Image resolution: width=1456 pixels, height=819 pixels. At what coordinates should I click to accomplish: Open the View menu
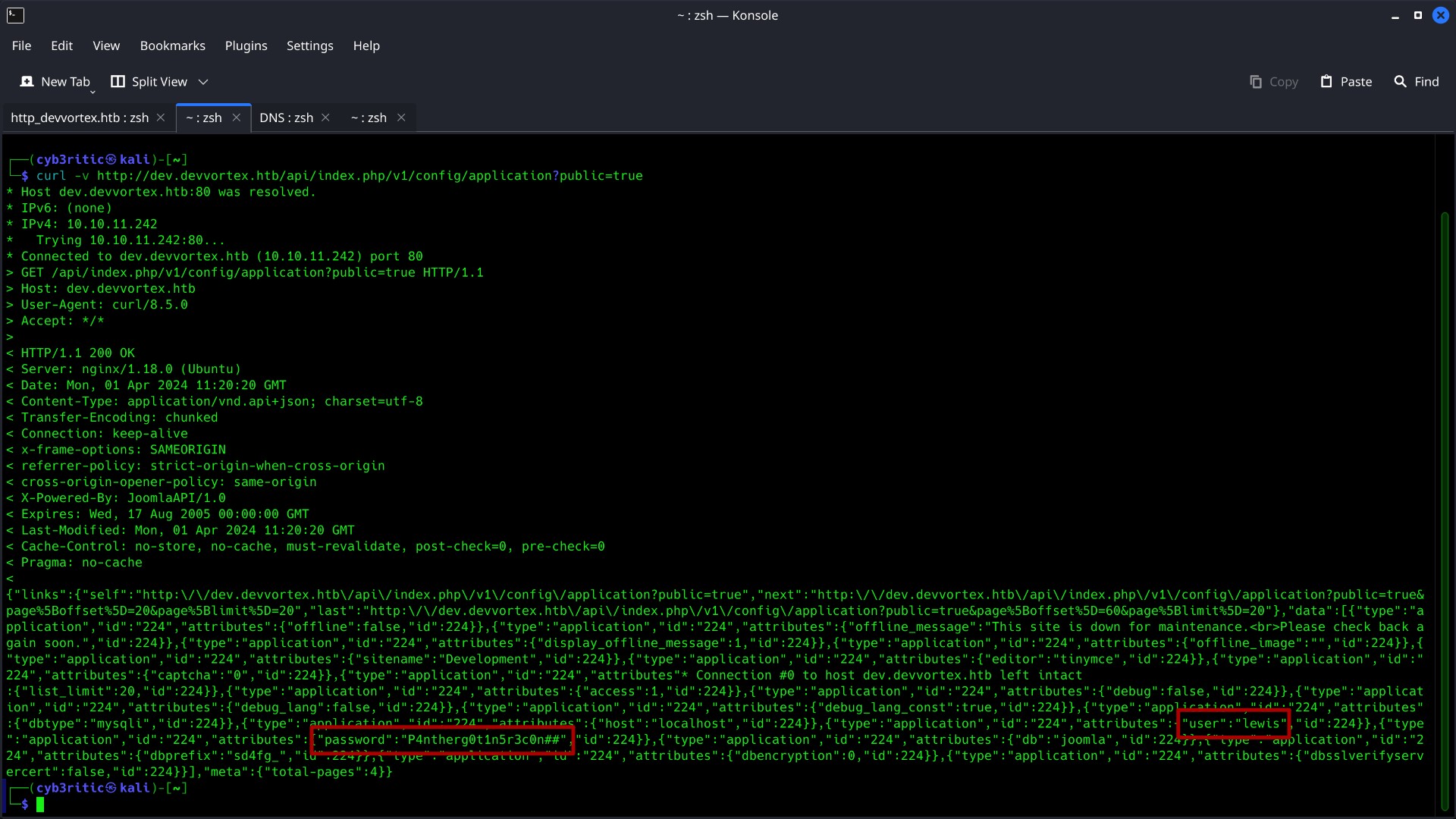click(x=106, y=45)
